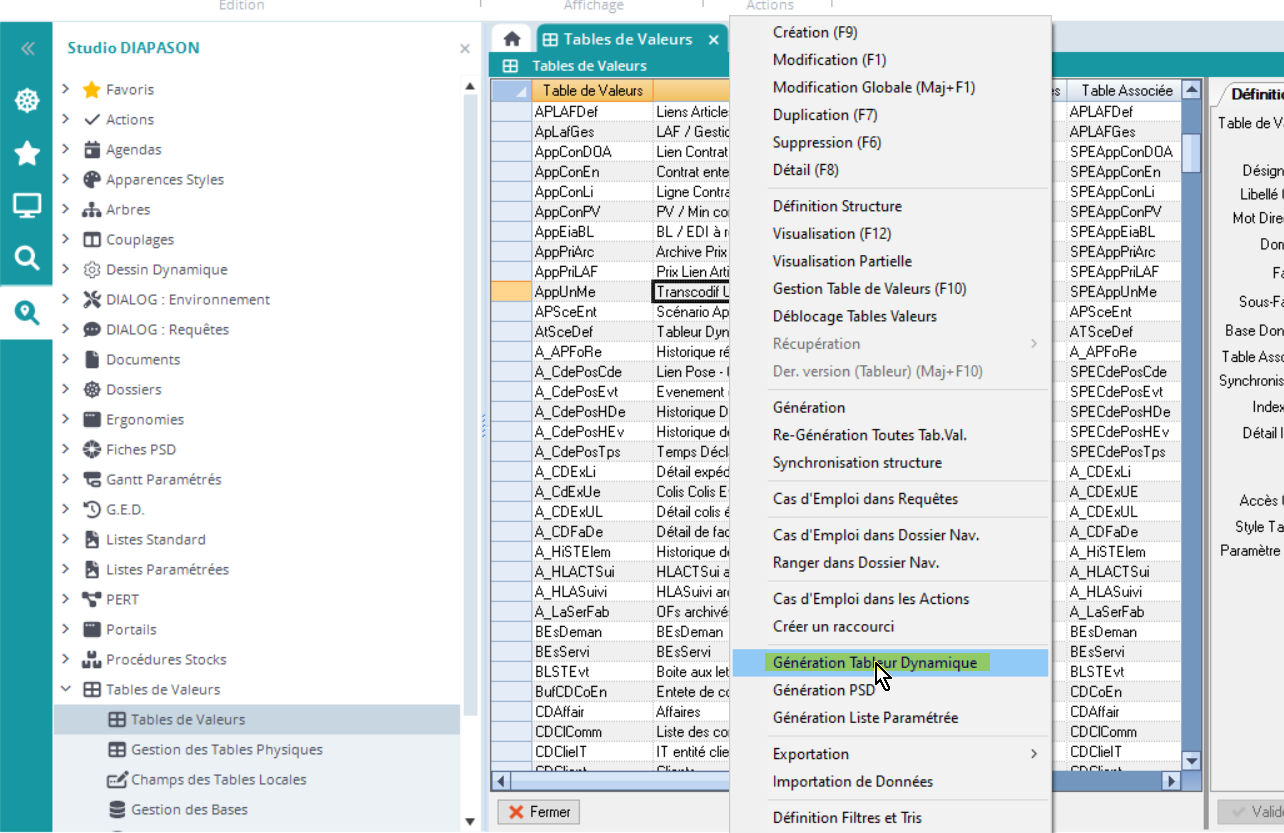
Task: Select the magnifier search icon in sidebar
Action: [26, 259]
